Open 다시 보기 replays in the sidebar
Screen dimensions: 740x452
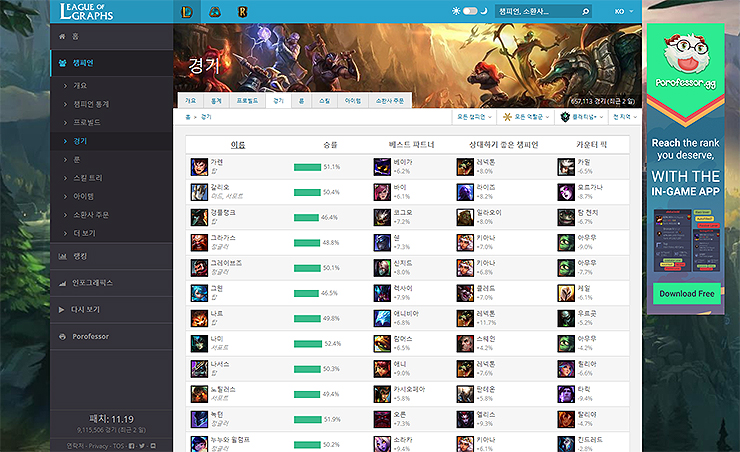pyautogui.click(x=111, y=310)
